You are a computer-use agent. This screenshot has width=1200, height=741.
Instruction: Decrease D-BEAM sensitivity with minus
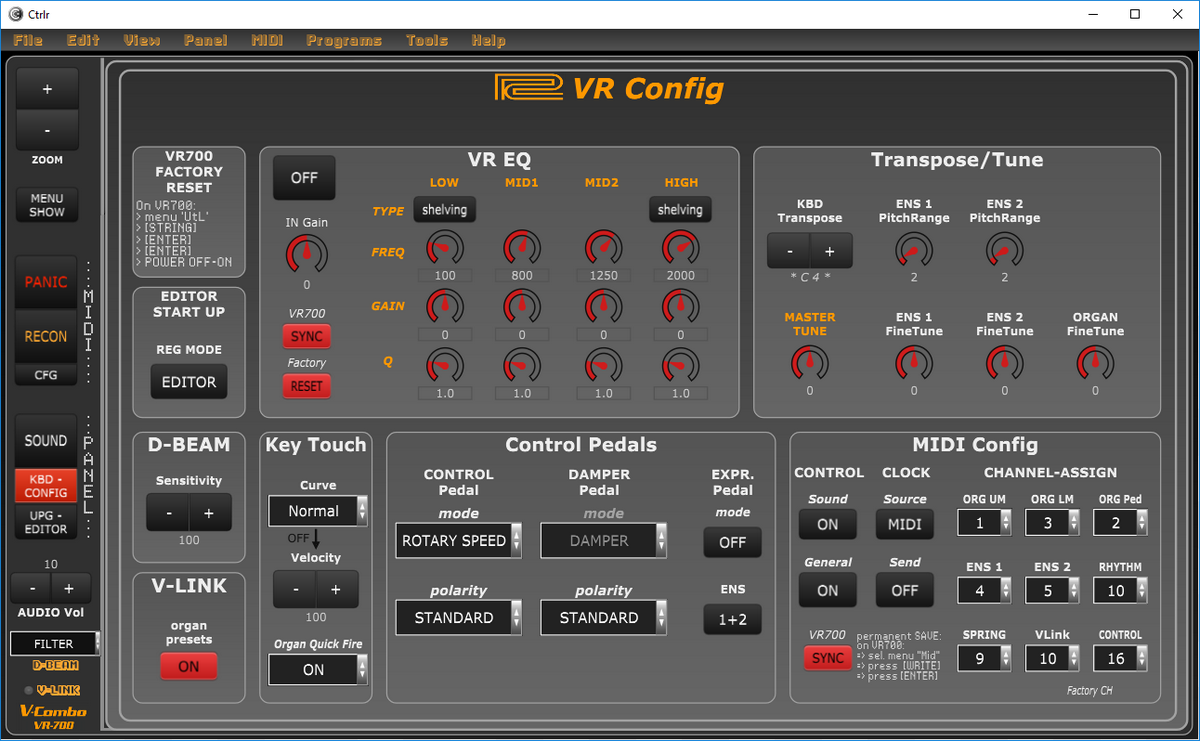pyautogui.click(x=168, y=513)
